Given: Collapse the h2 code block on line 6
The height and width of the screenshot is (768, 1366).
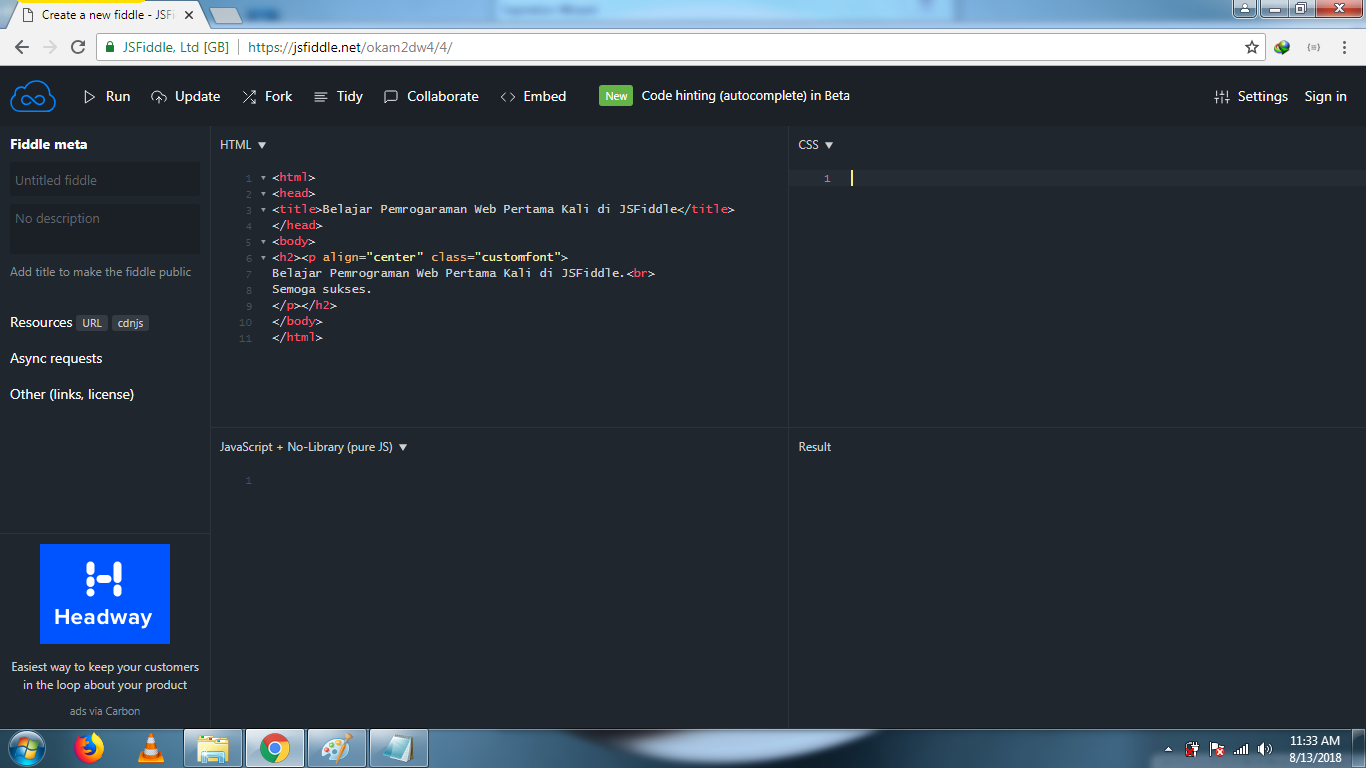Looking at the screenshot, I should [263, 257].
